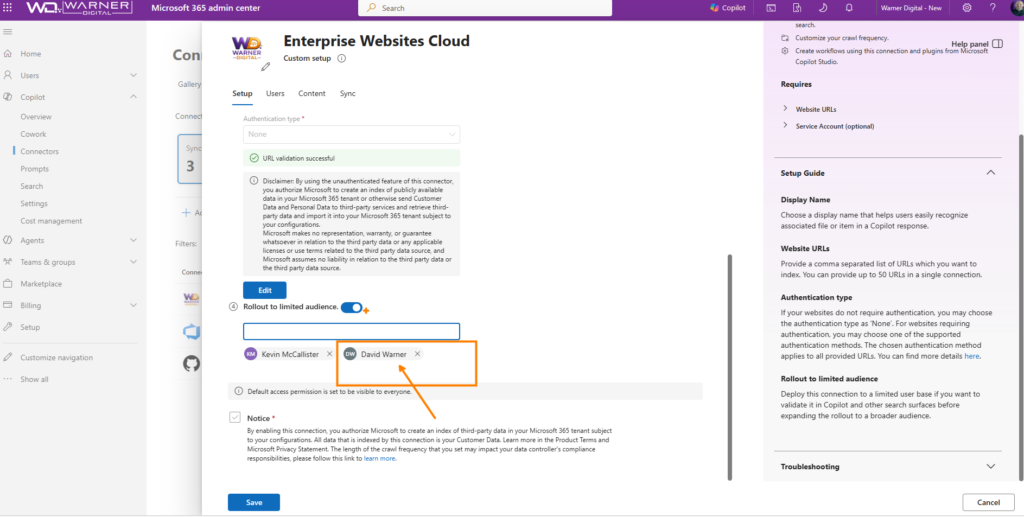Click the setup panel vertical scrollbar
This screenshot has height=517, width=1024.
[x=729, y=367]
